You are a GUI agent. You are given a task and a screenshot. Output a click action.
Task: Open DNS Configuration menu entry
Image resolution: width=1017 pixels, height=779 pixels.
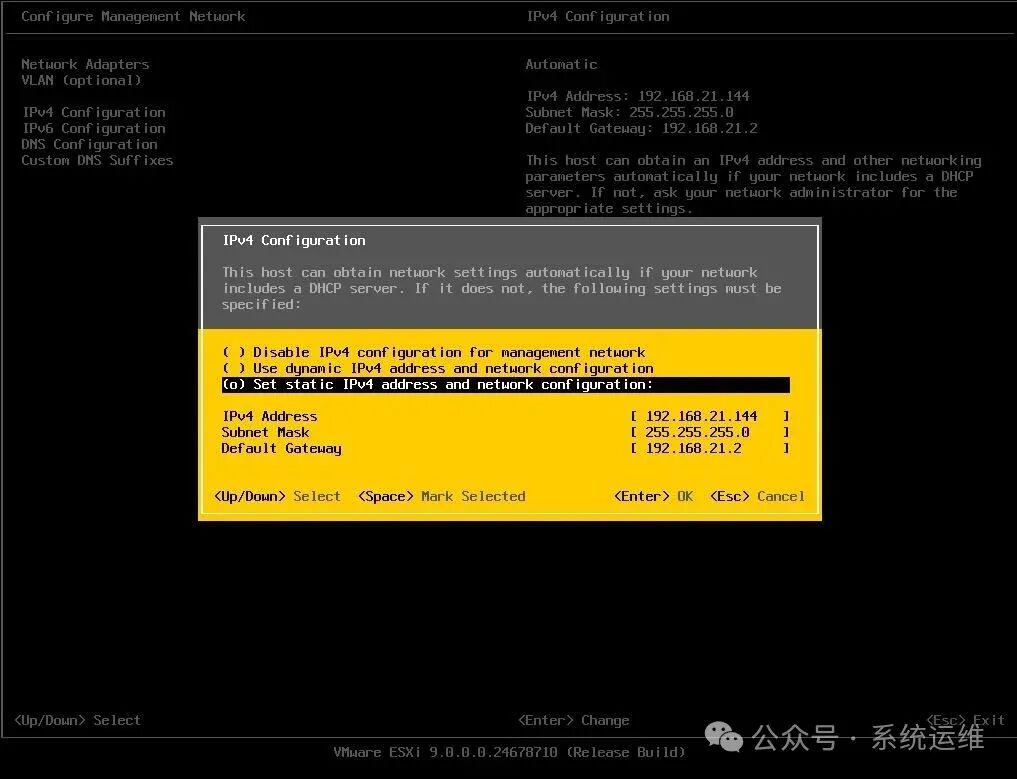tap(90, 144)
